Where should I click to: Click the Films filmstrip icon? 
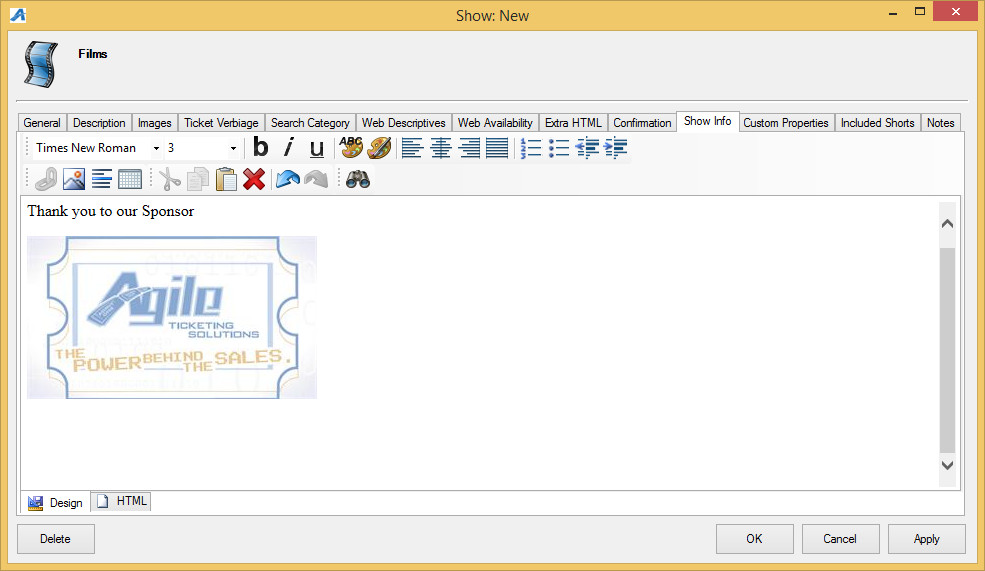tap(41, 64)
